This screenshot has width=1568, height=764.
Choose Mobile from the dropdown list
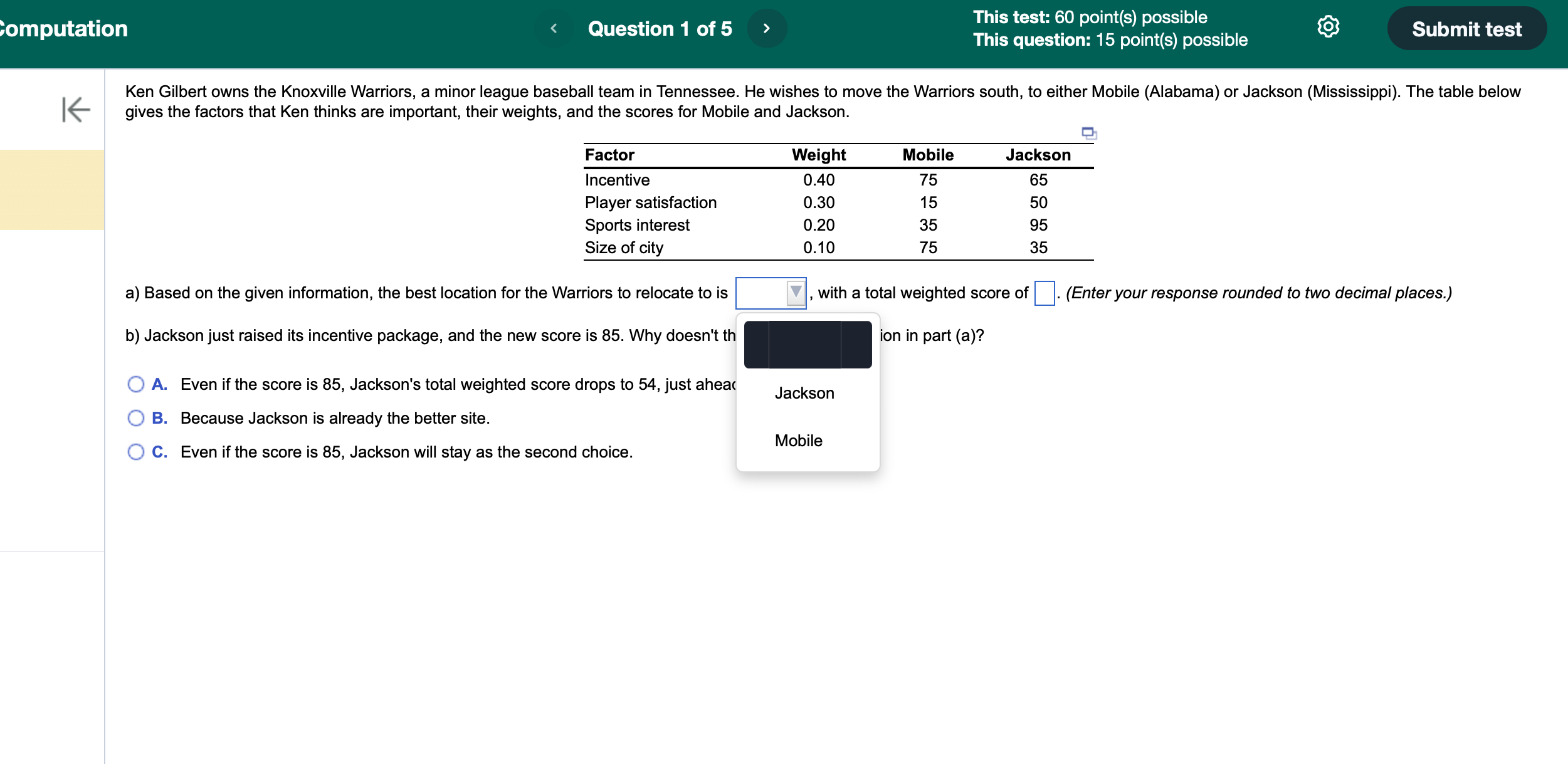(798, 441)
